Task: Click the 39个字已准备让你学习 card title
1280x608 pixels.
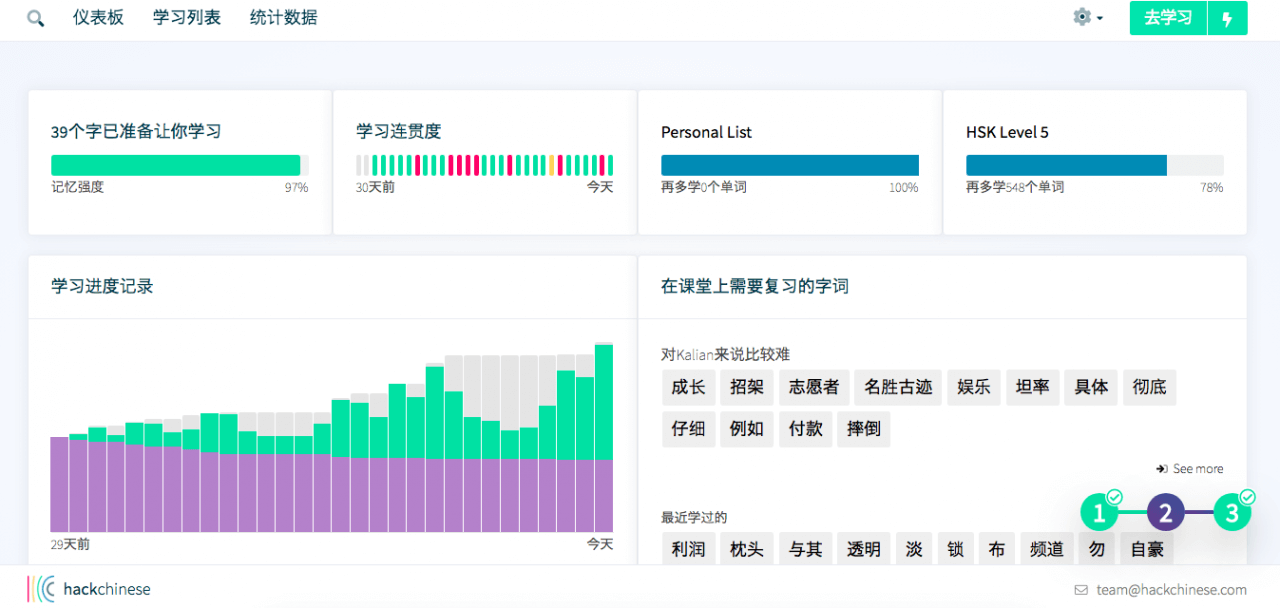Action: point(136,131)
